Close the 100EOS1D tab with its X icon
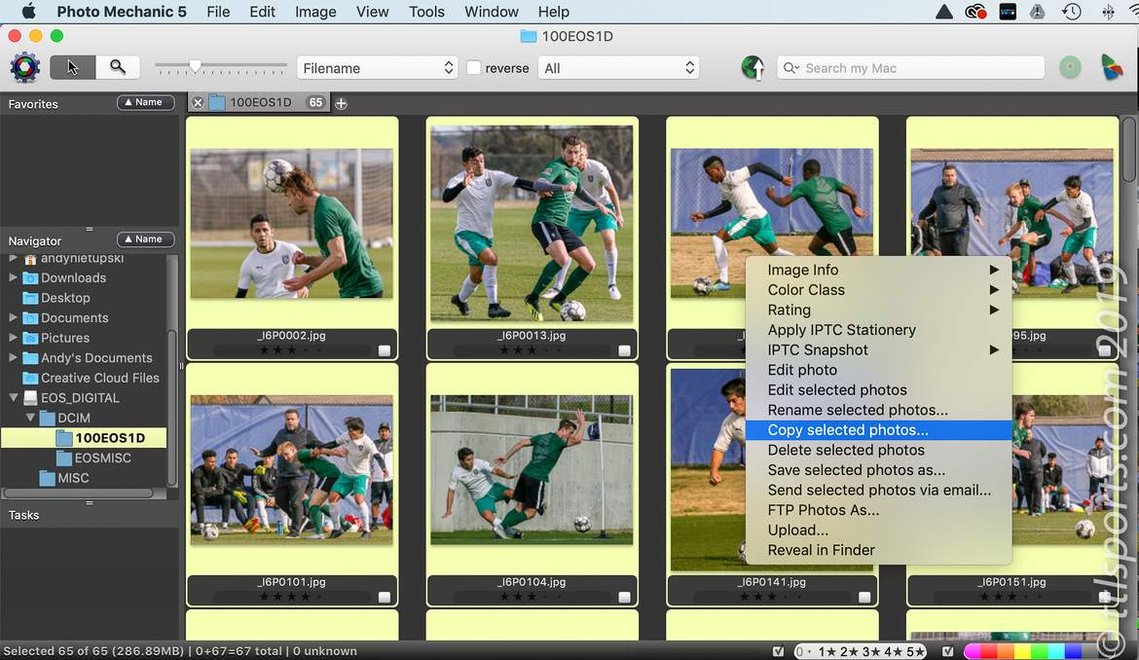 [x=198, y=103]
